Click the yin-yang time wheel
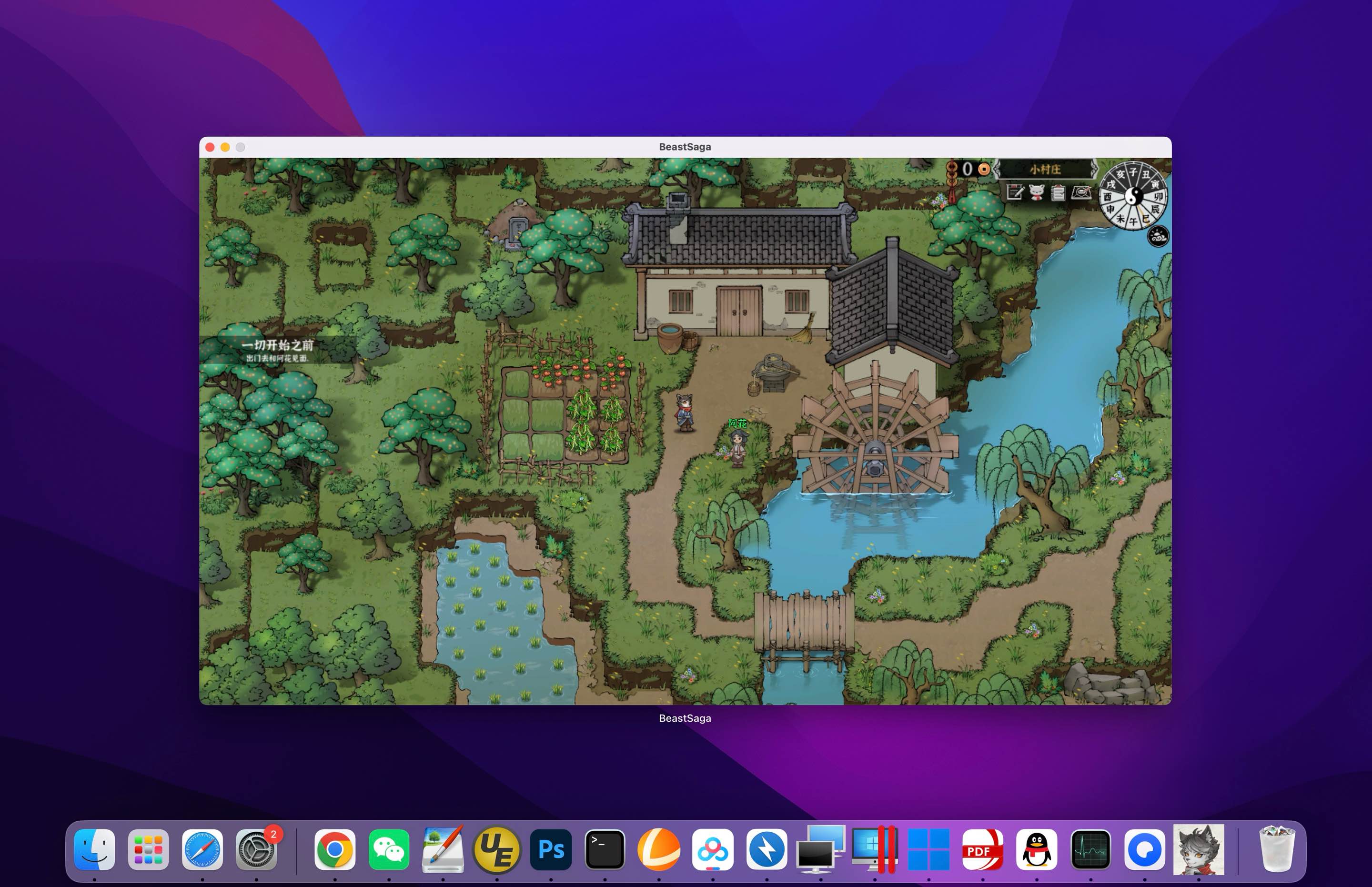This screenshot has width=1372, height=887. (x=1133, y=196)
